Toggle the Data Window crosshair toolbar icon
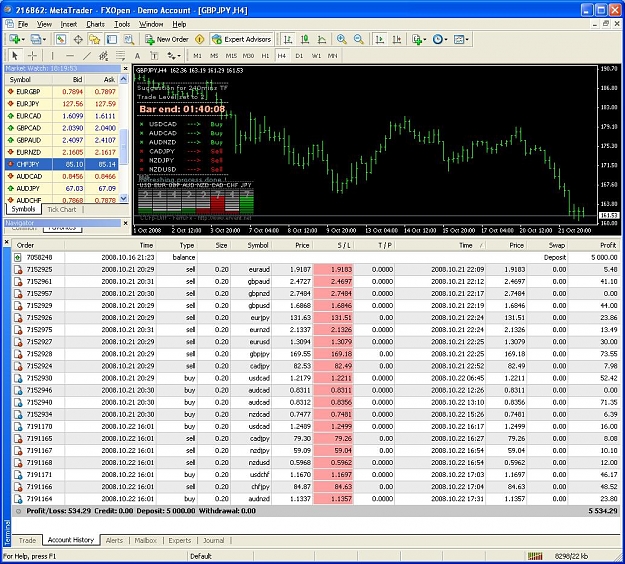 [x=78, y=39]
